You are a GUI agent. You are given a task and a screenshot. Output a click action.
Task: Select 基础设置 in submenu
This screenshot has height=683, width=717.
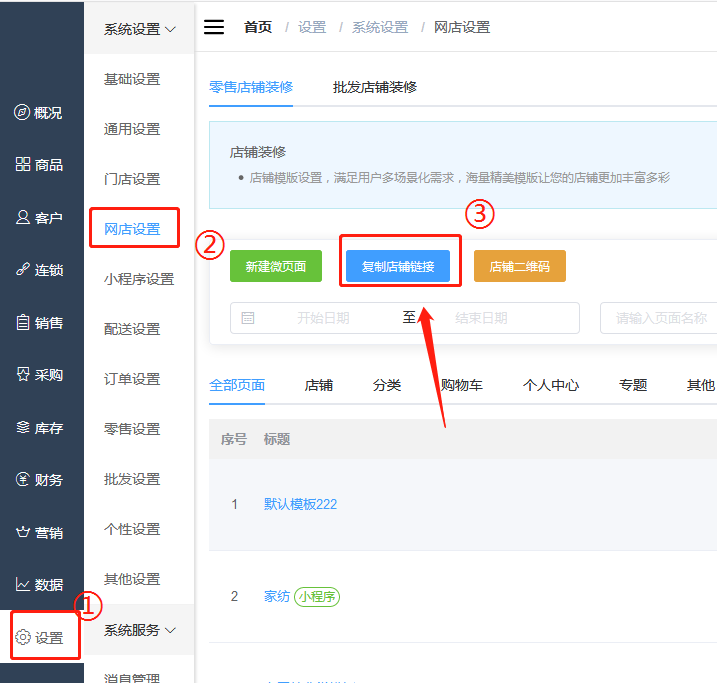tap(132, 79)
